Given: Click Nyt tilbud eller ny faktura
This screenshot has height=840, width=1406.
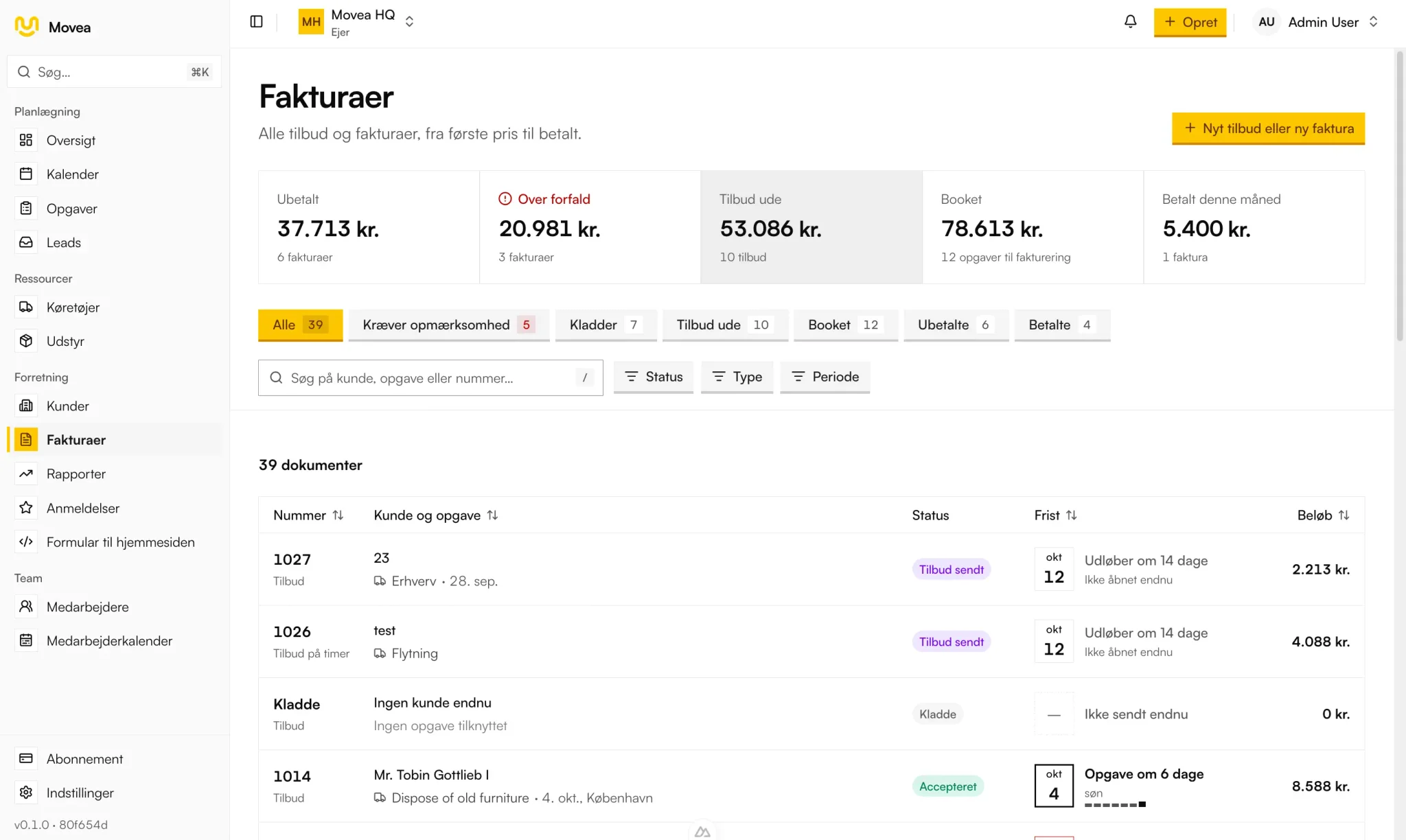Looking at the screenshot, I should pyautogui.click(x=1268, y=128).
